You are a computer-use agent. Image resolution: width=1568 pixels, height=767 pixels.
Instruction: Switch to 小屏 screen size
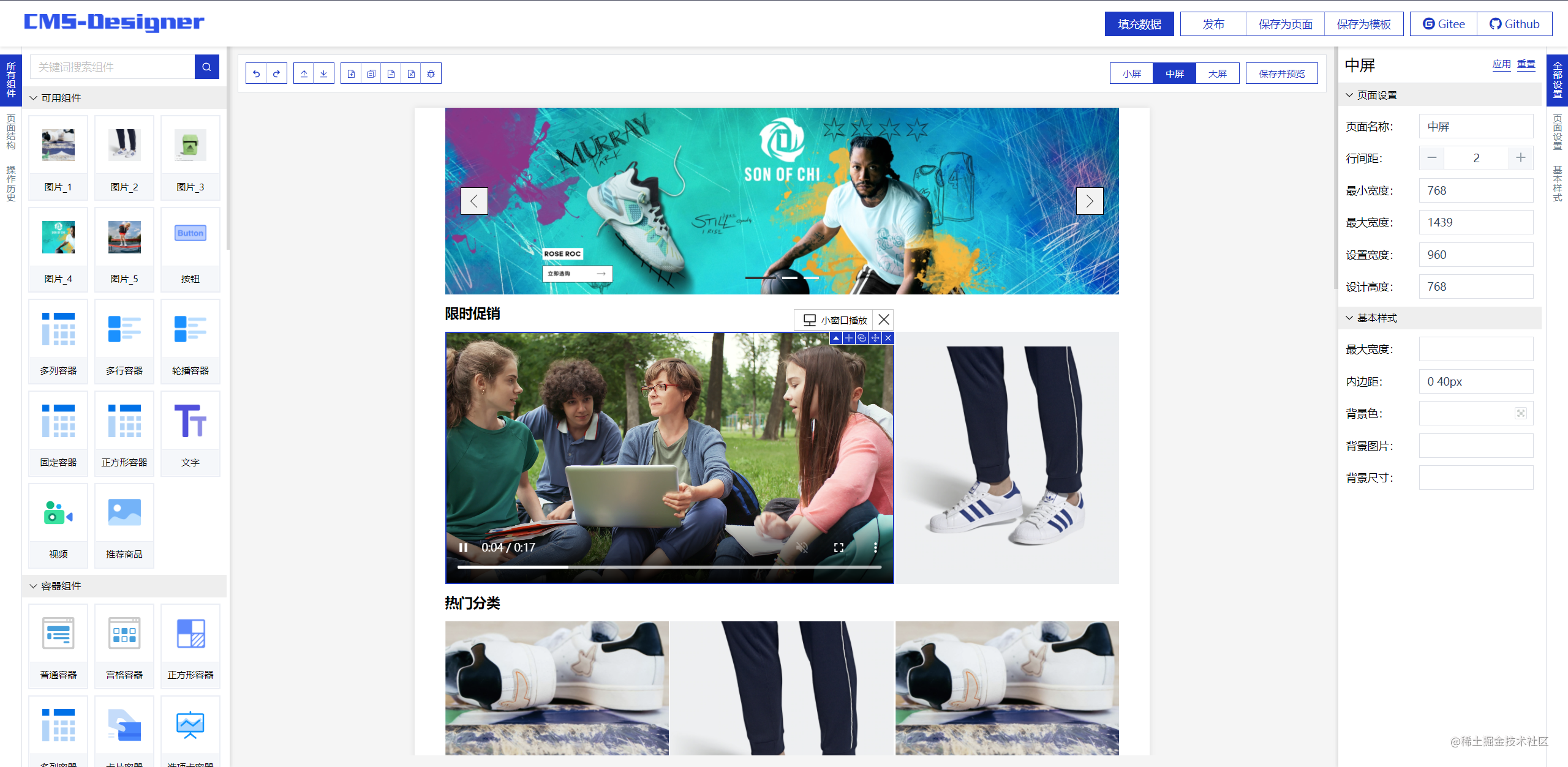[1131, 73]
